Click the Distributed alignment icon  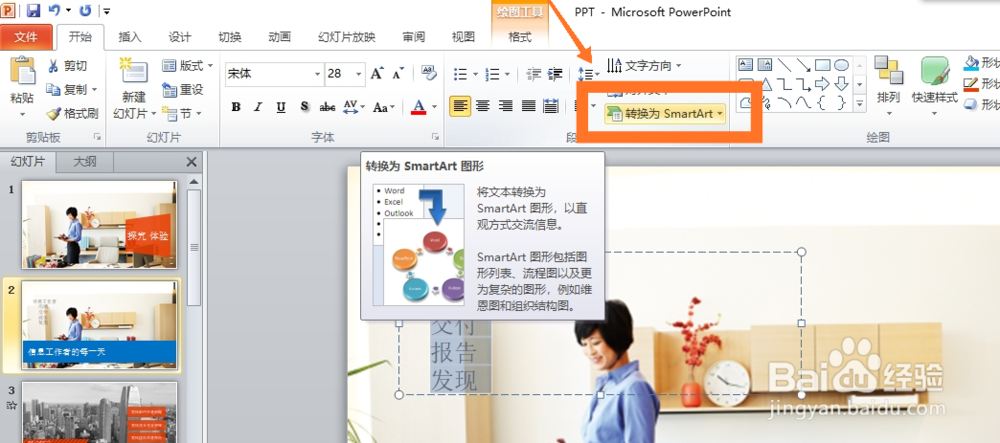point(551,106)
